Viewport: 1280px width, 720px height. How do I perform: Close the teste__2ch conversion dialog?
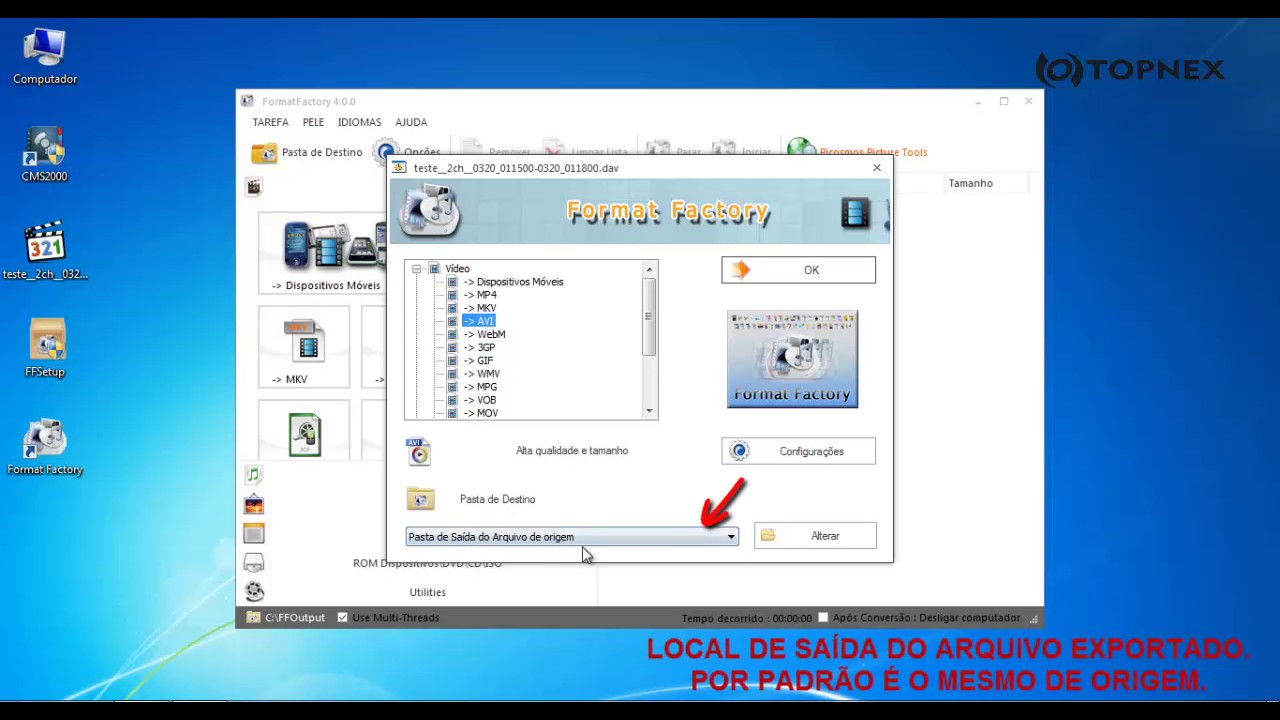pyautogui.click(x=877, y=168)
